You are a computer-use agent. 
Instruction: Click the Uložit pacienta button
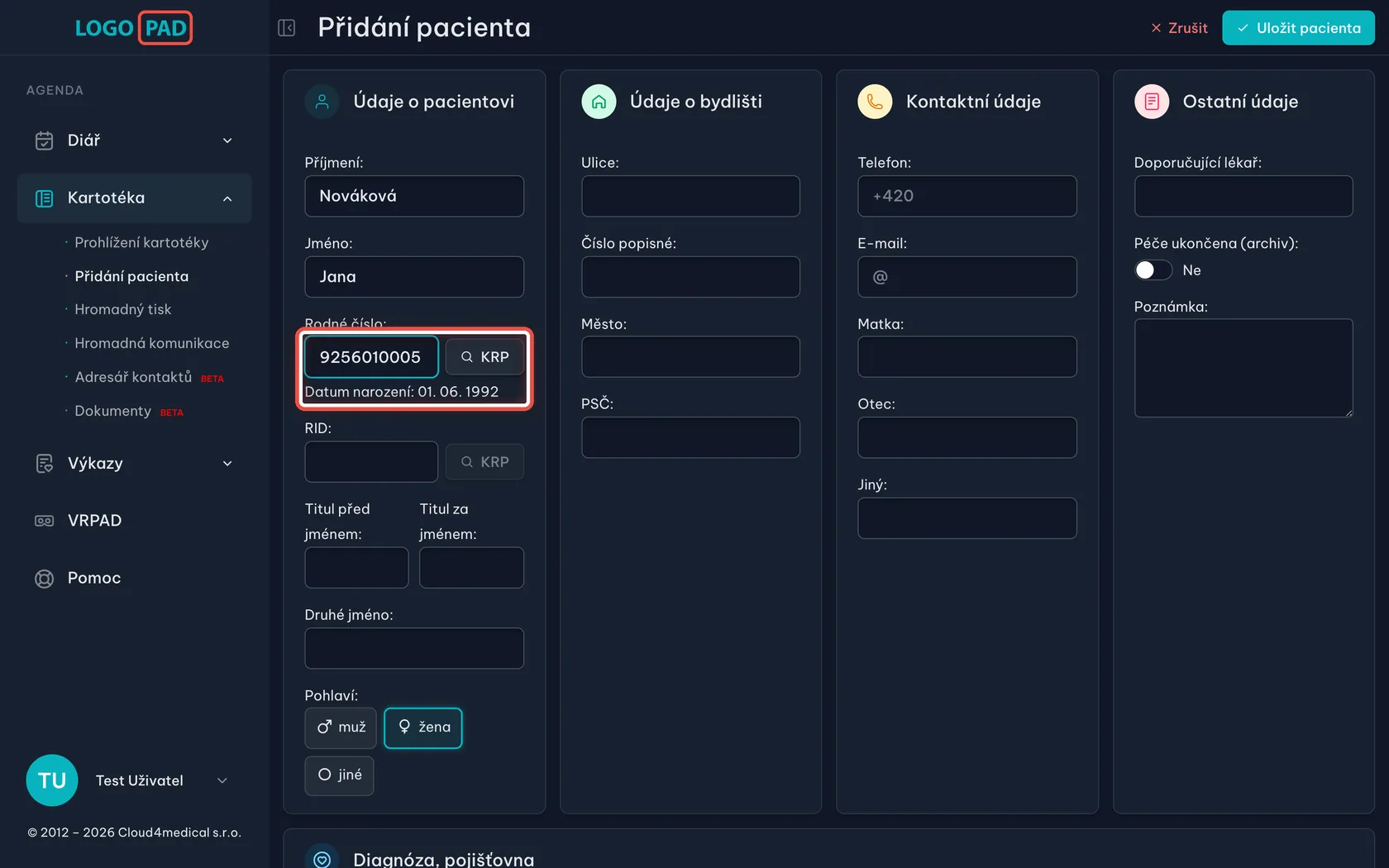(x=1298, y=28)
